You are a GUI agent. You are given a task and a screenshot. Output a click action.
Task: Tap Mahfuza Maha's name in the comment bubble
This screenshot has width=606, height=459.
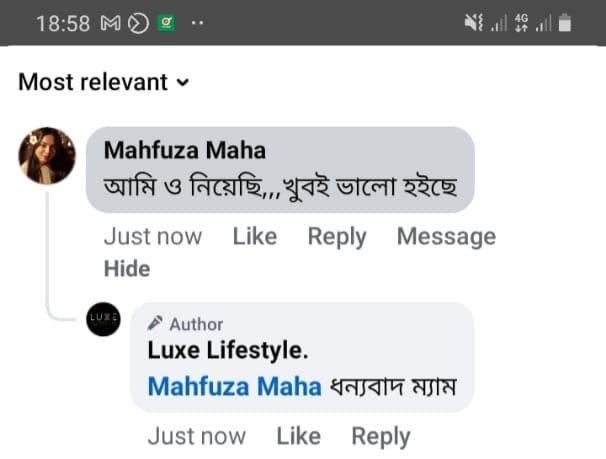tap(185, 151)
